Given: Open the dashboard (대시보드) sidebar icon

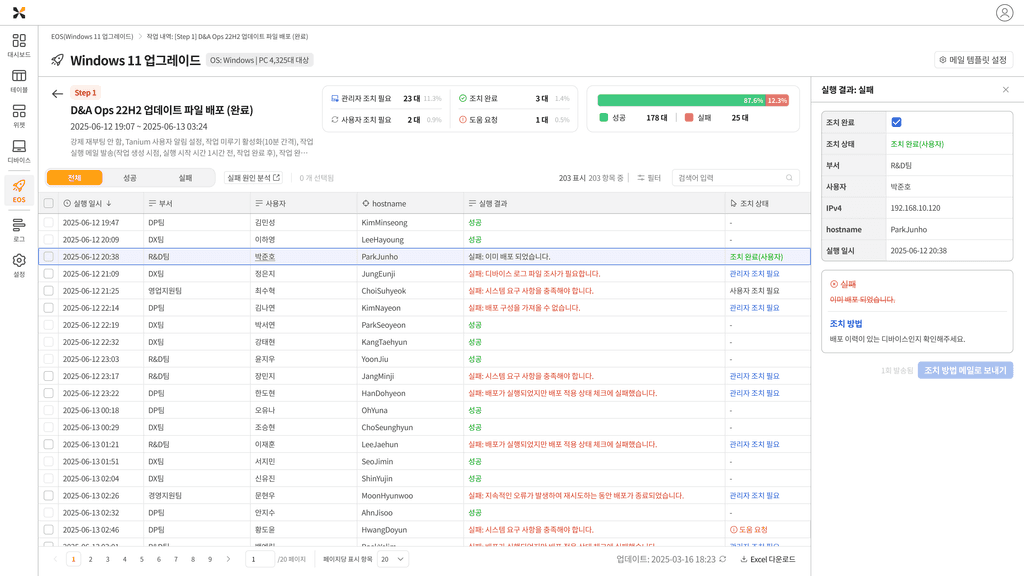Looking at the screenshot, I should pyautogui.click(x=19, y=46).
